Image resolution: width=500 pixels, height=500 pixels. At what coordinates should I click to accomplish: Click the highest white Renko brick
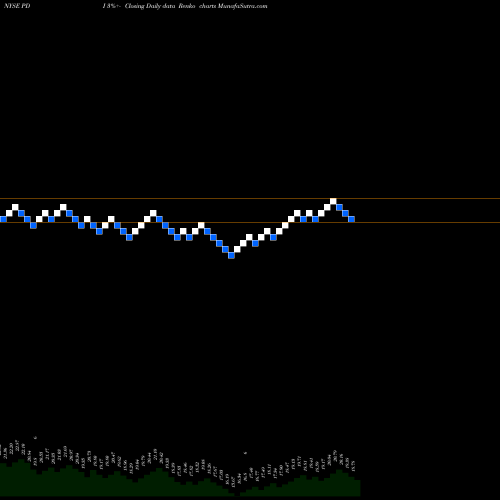333,201
